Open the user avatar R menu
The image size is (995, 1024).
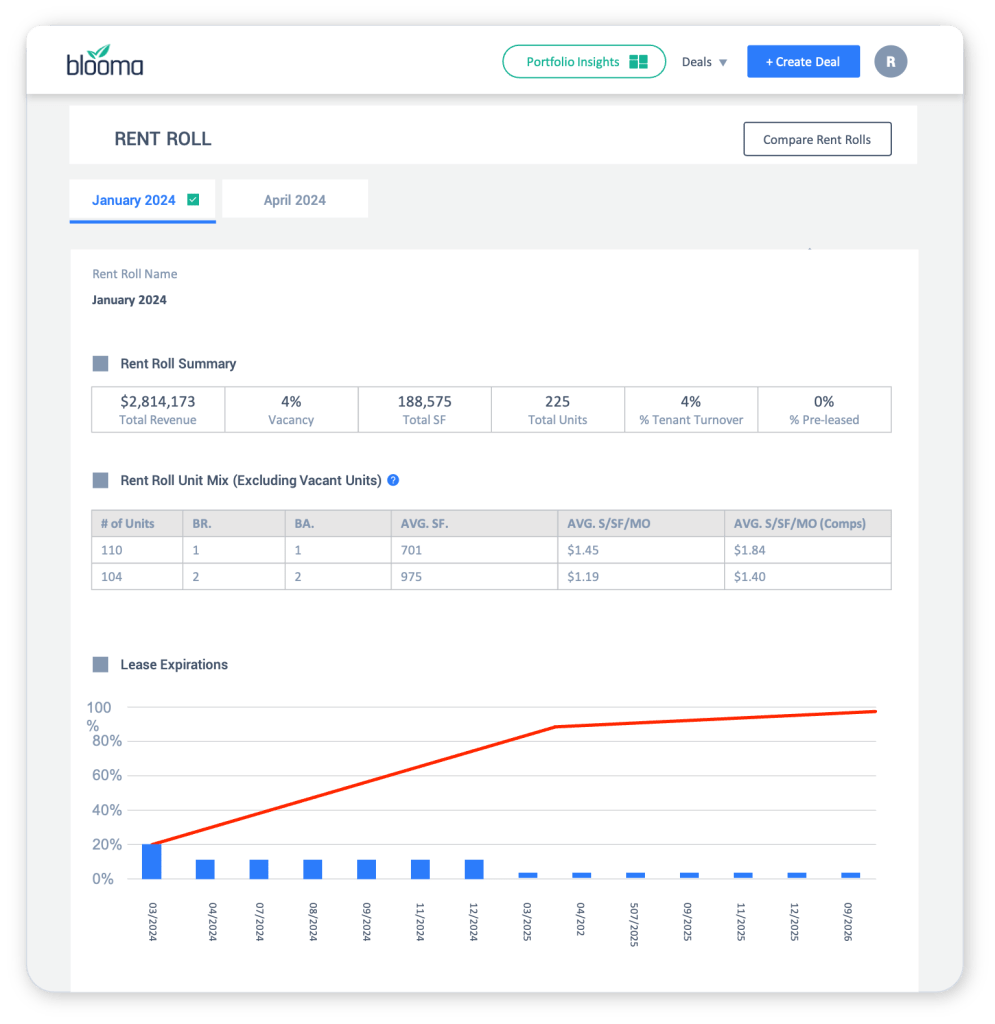(x=891, y=61)
